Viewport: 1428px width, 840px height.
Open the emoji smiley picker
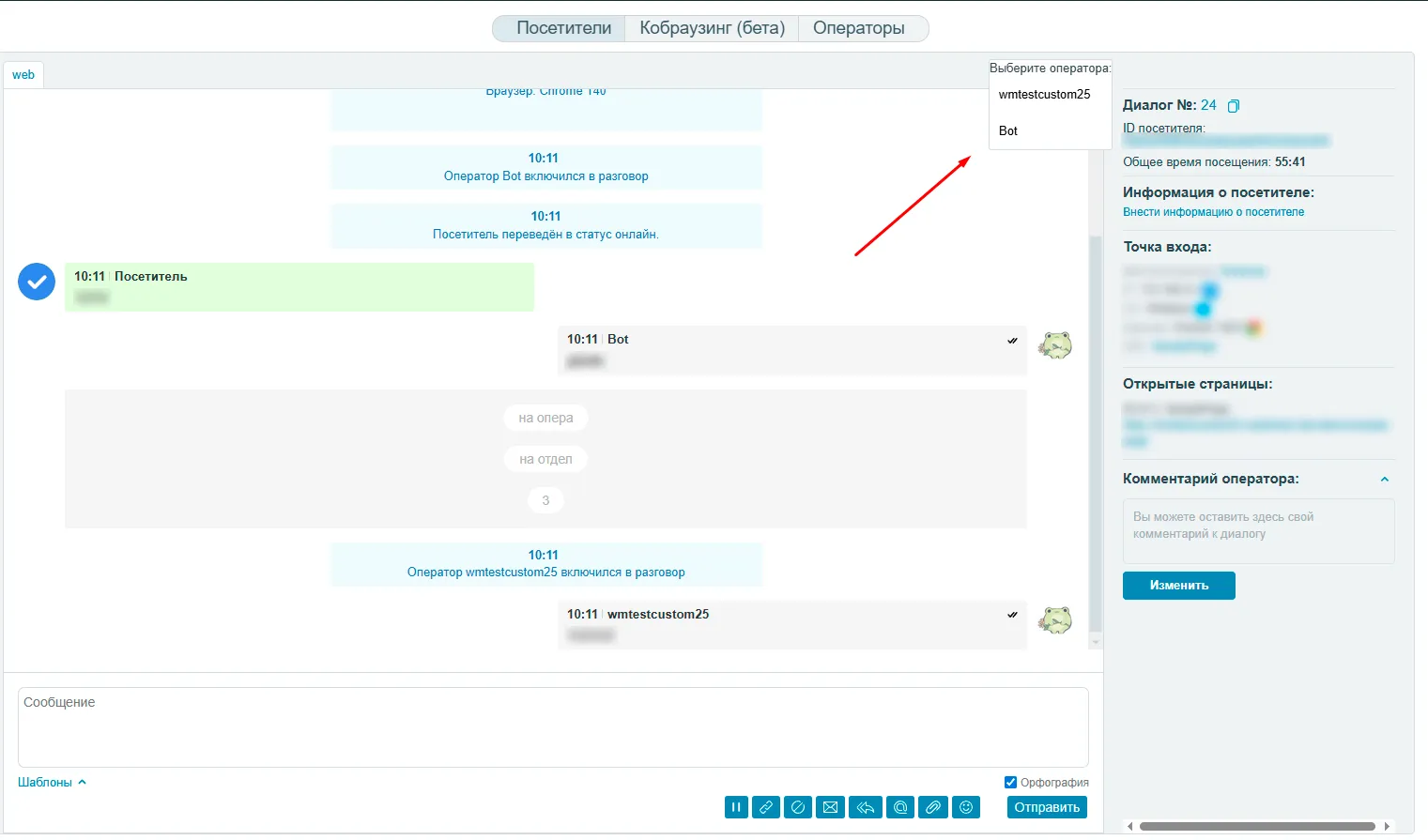[965, 807]
